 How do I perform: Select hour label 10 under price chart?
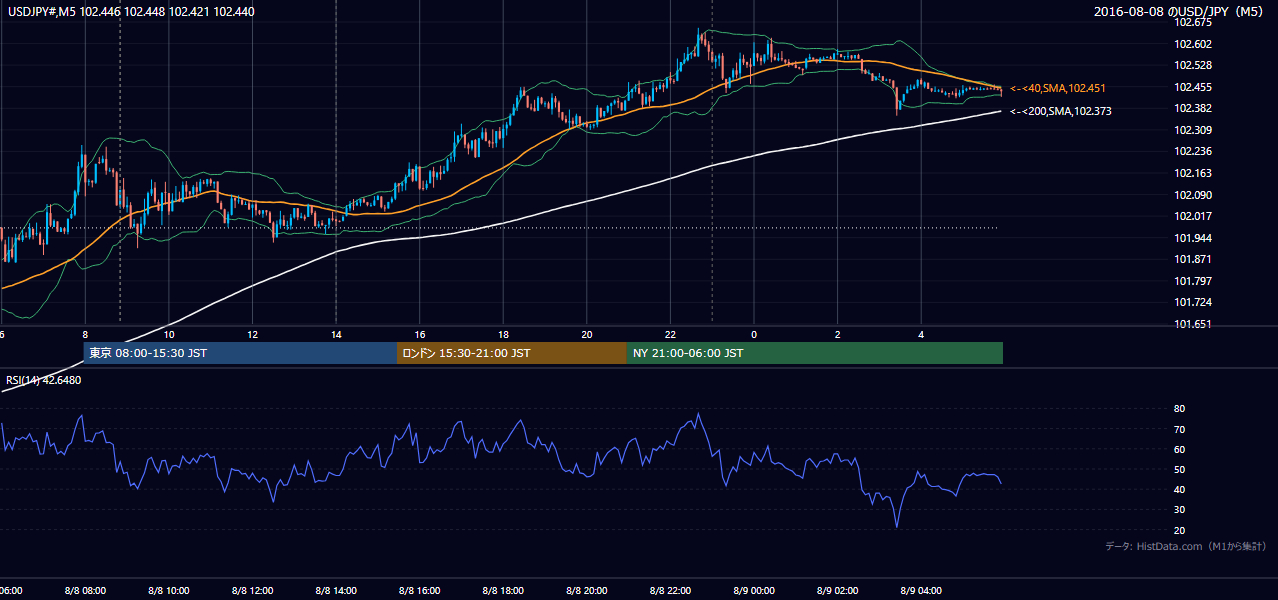(x=169, y=334)
